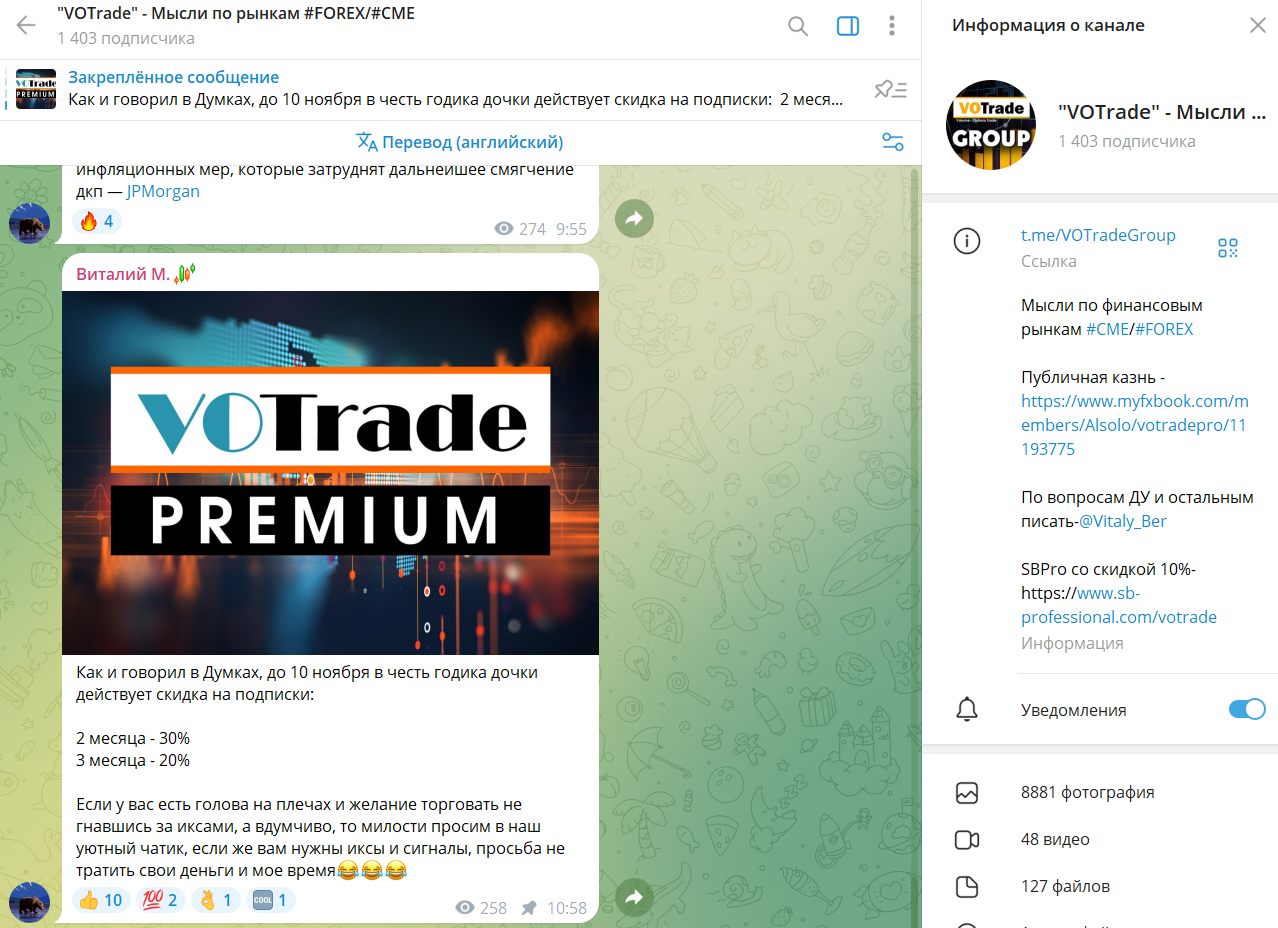Open search in this channel
This screenshot has height=928, width=1278.
pos(798,26)
